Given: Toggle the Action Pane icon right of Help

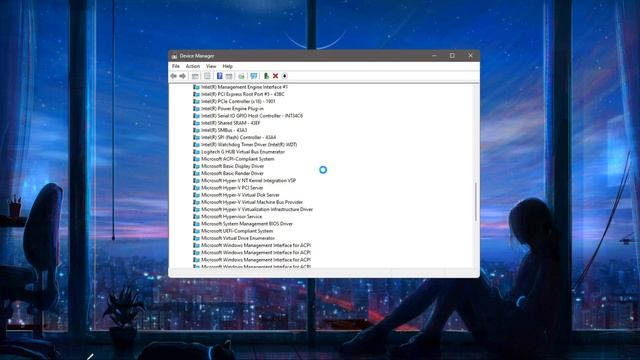Looking at the screenshot, I should 229,76.
